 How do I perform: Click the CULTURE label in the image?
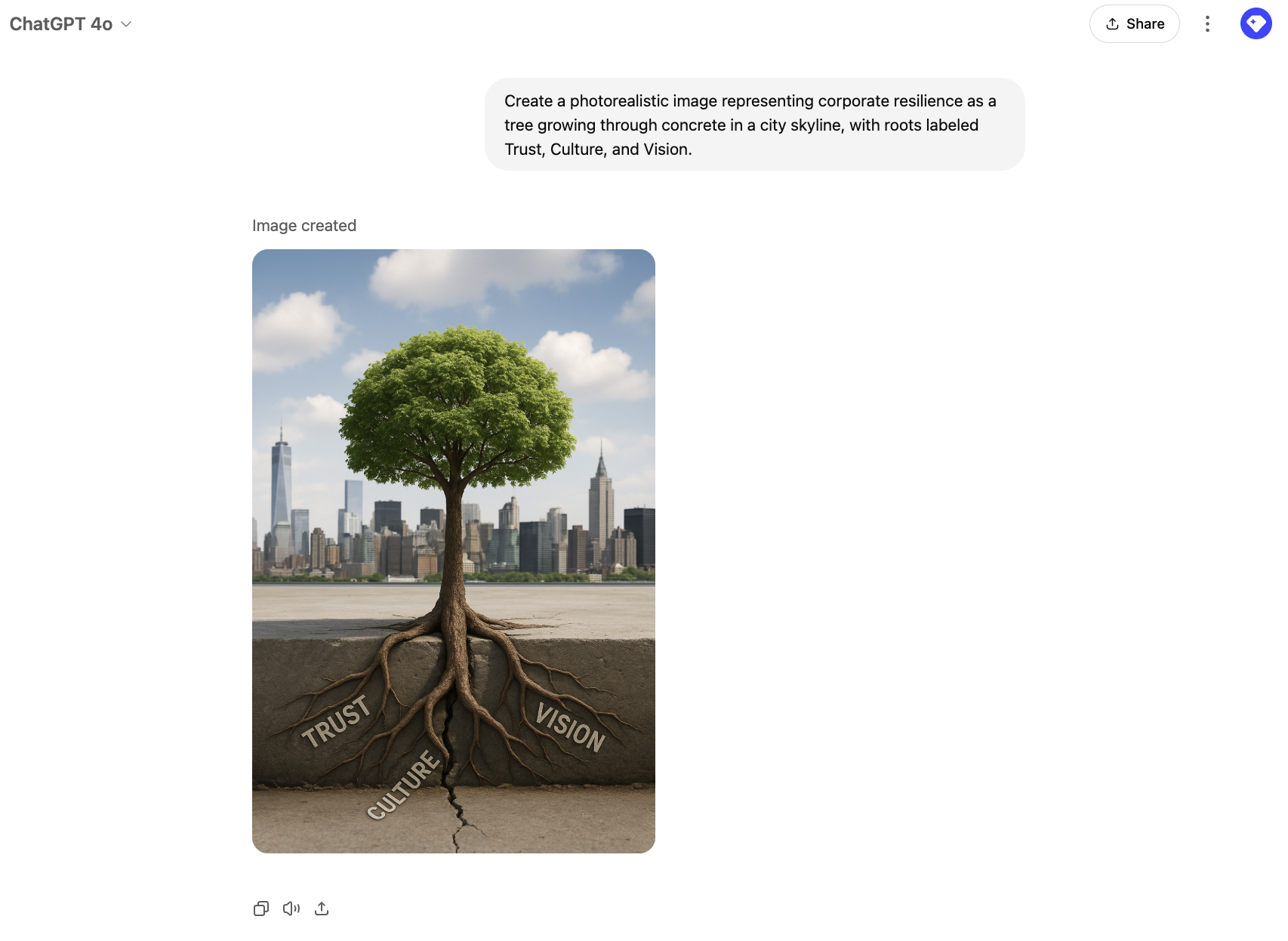[x=404, y=785]
